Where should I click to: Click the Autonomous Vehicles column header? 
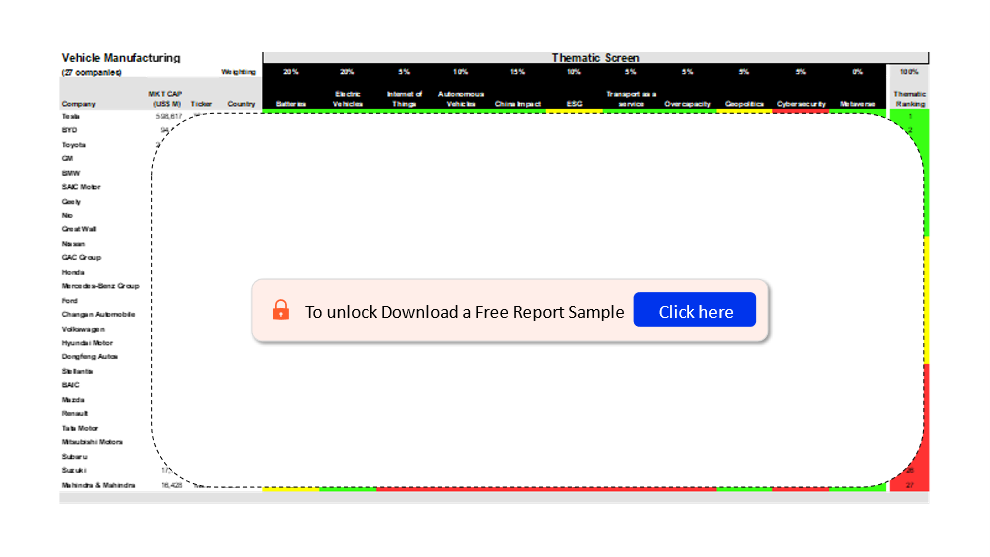[x=461, y=99]
